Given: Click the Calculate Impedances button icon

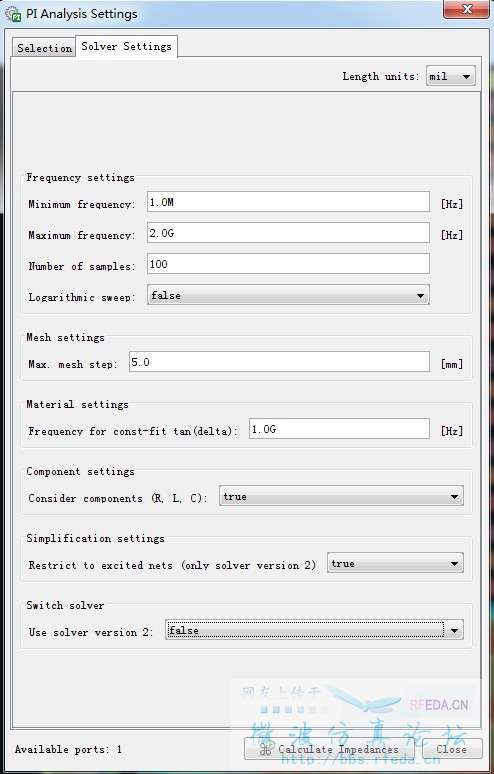Looking at the screenshot, I should tap(266, 749).
